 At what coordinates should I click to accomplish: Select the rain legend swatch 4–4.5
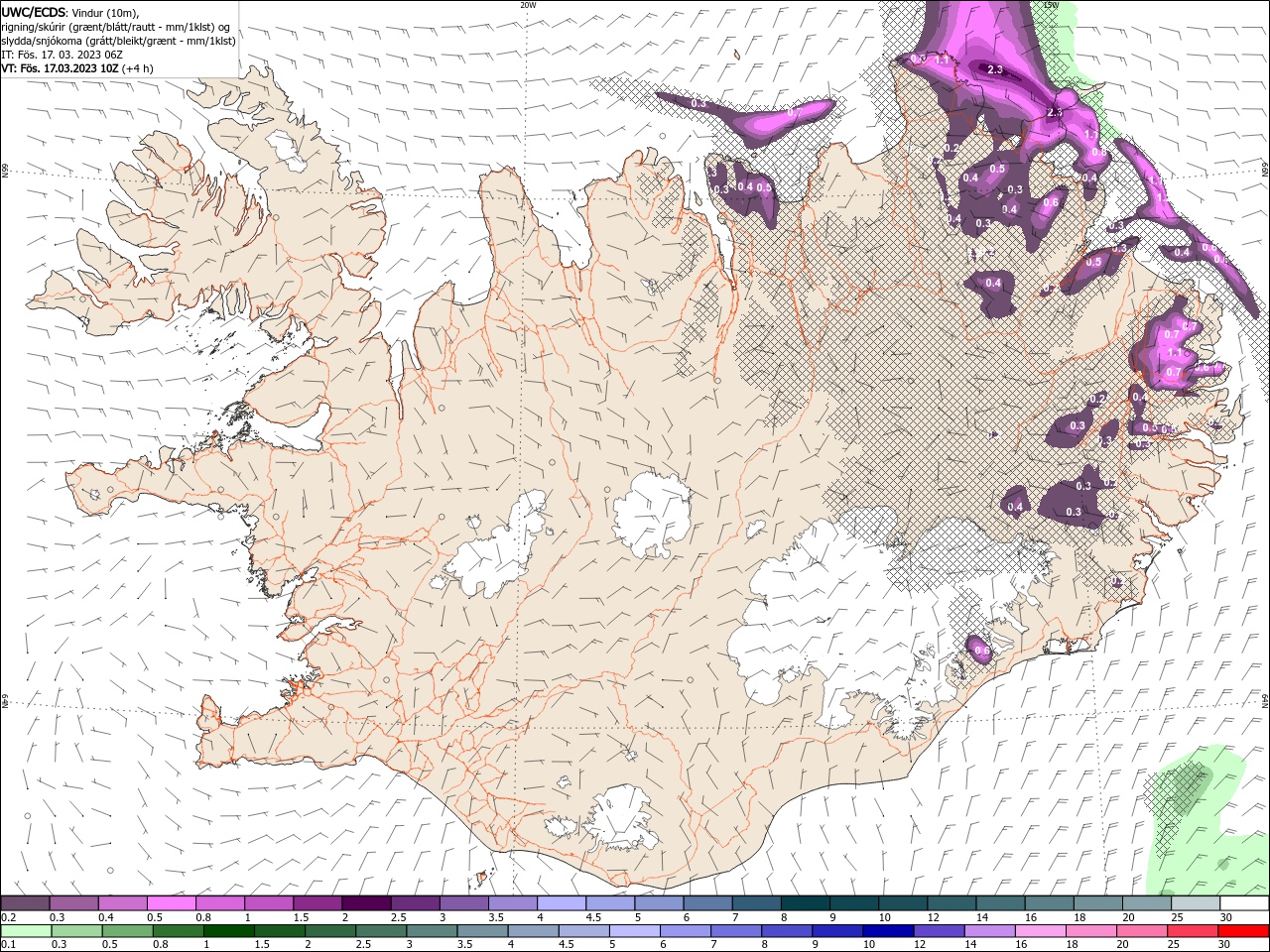(534, 931)
